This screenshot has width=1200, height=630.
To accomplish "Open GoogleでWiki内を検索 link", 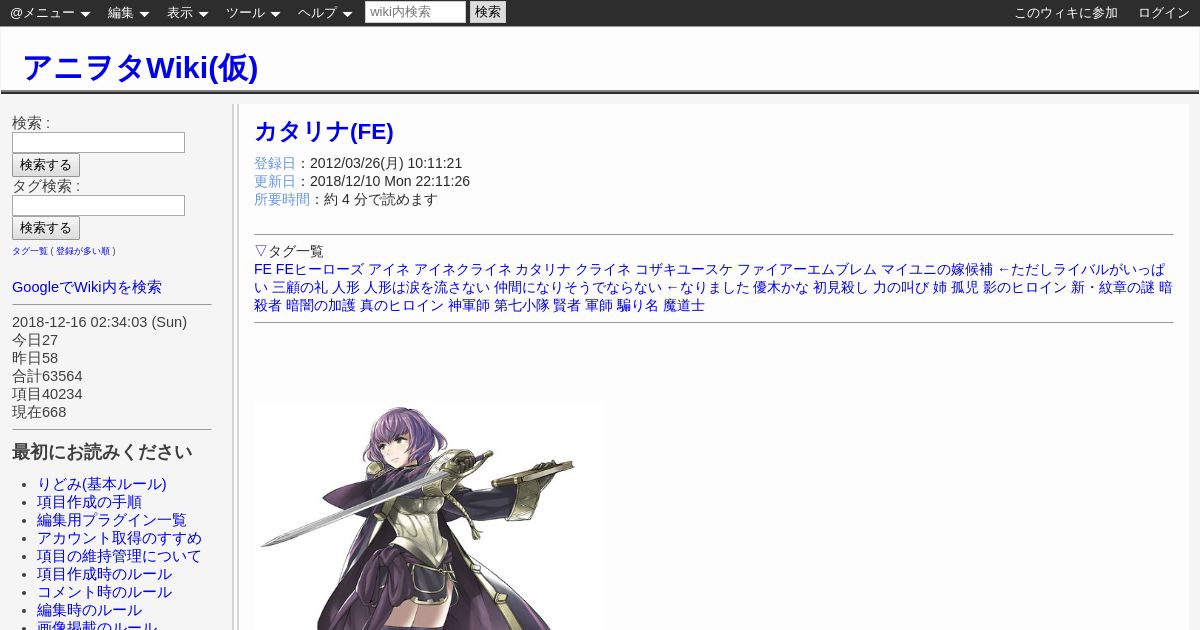I will (x=87, y=287).
